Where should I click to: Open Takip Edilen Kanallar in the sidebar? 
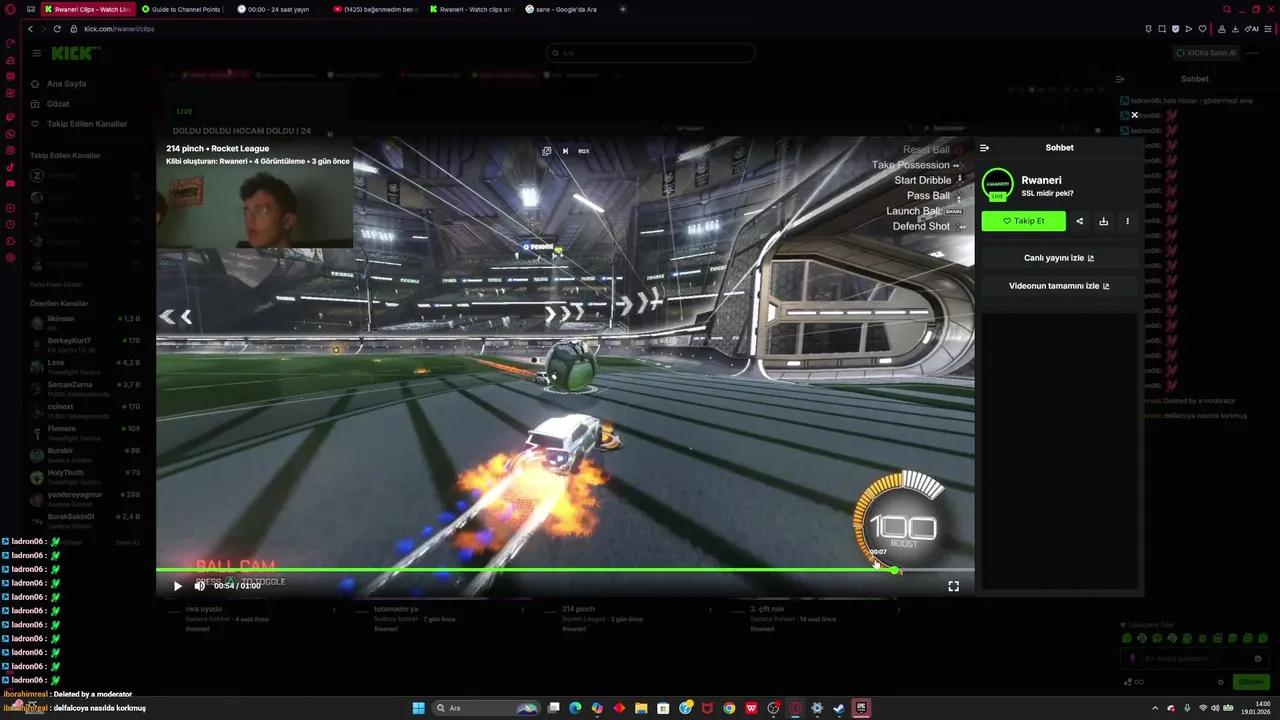click(87, 124)
